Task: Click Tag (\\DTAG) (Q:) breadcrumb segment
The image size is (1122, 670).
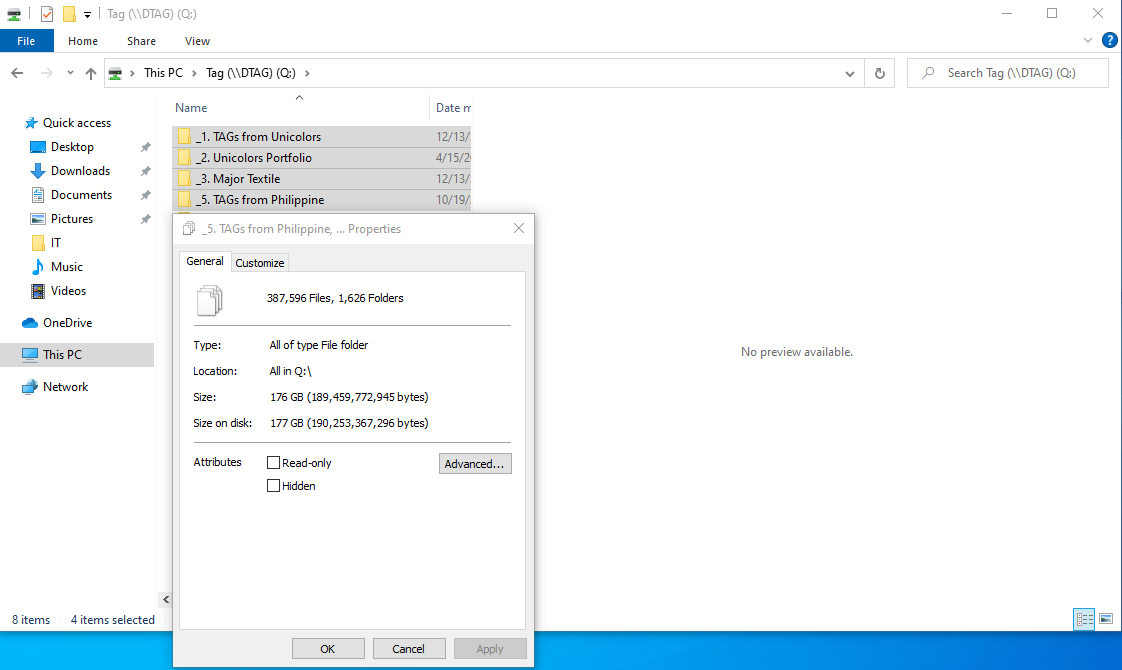Action: [x=250, y=73]
